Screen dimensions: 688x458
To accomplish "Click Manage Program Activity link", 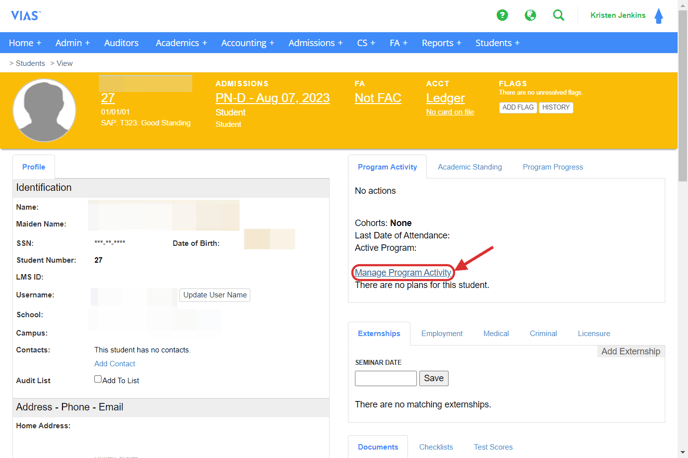I will tap(403, 272).
